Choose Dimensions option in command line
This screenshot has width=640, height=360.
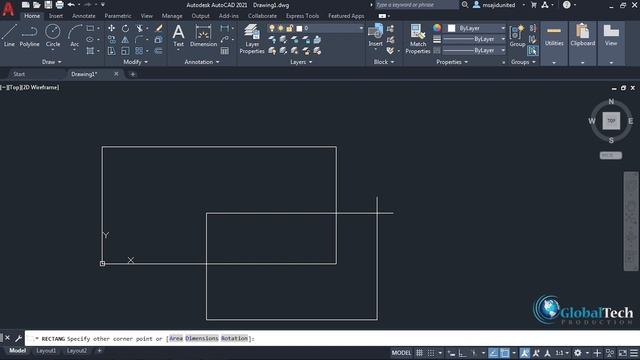point(202,338)
